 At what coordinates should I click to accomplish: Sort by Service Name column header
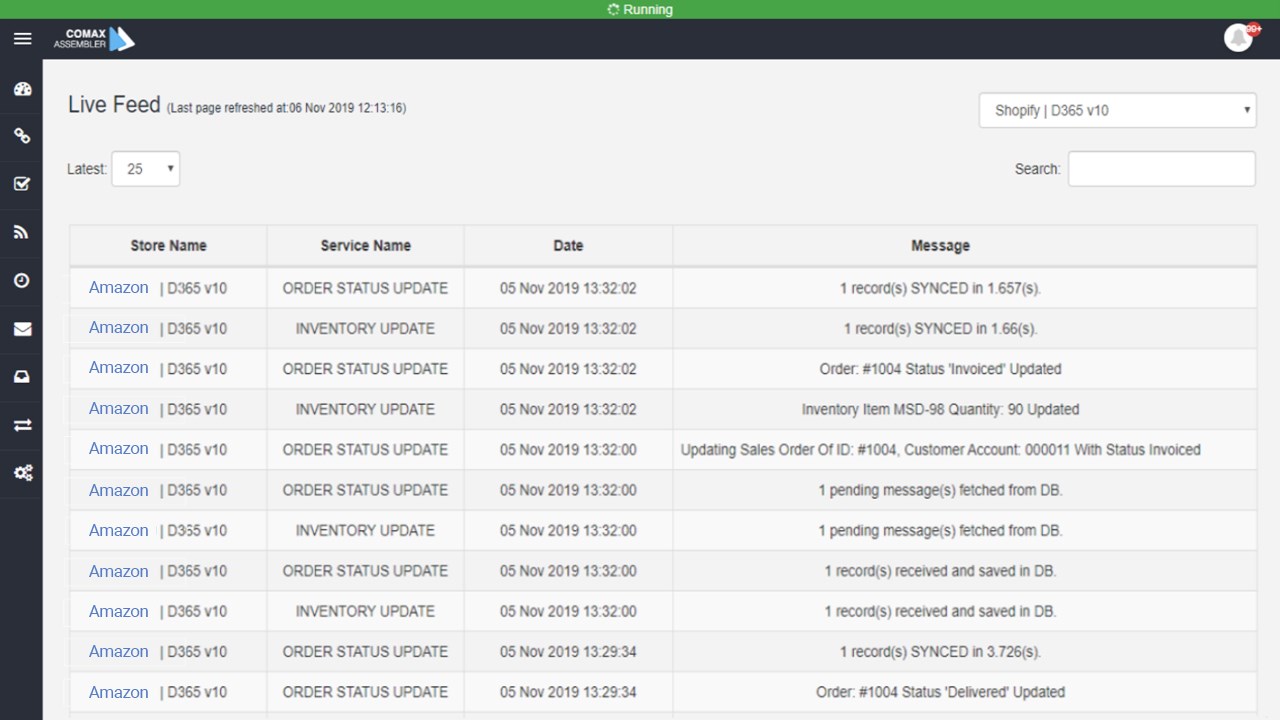click(x=365, y=245)
